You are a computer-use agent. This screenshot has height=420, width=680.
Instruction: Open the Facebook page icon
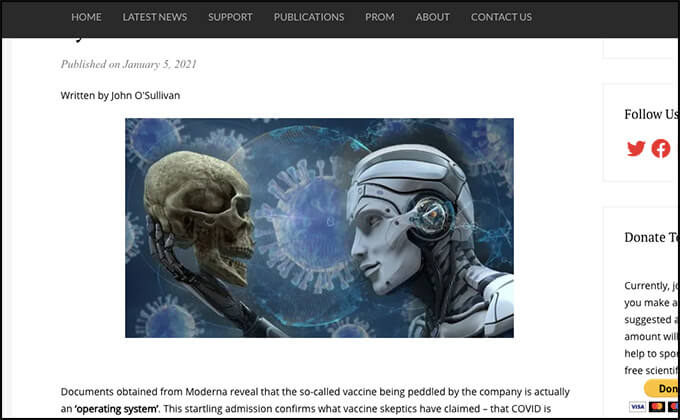click(x=660, y=148)
